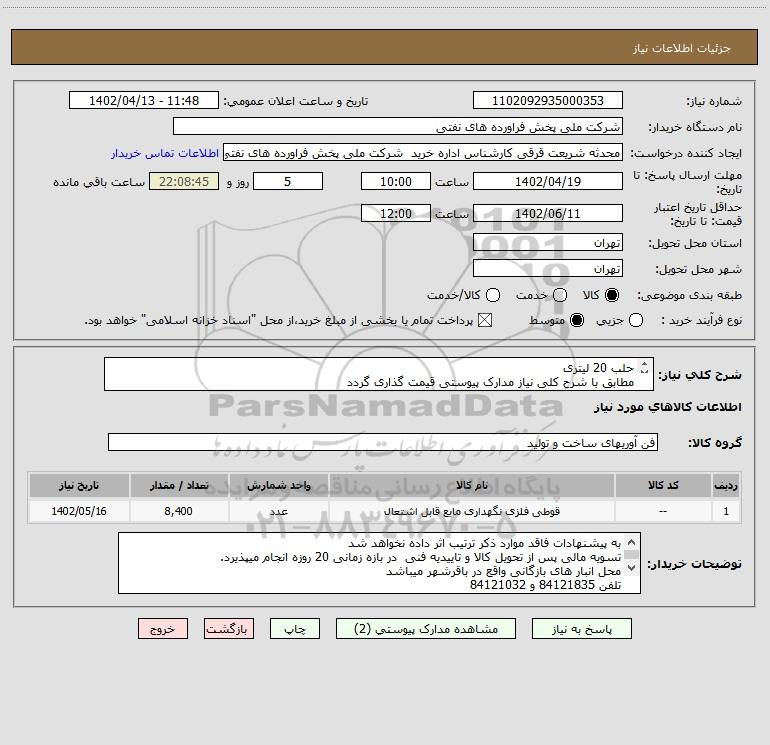Click the remaining time field 22:08:45
The height and width of the screenshot is (745, 770).
pos(184,181)
